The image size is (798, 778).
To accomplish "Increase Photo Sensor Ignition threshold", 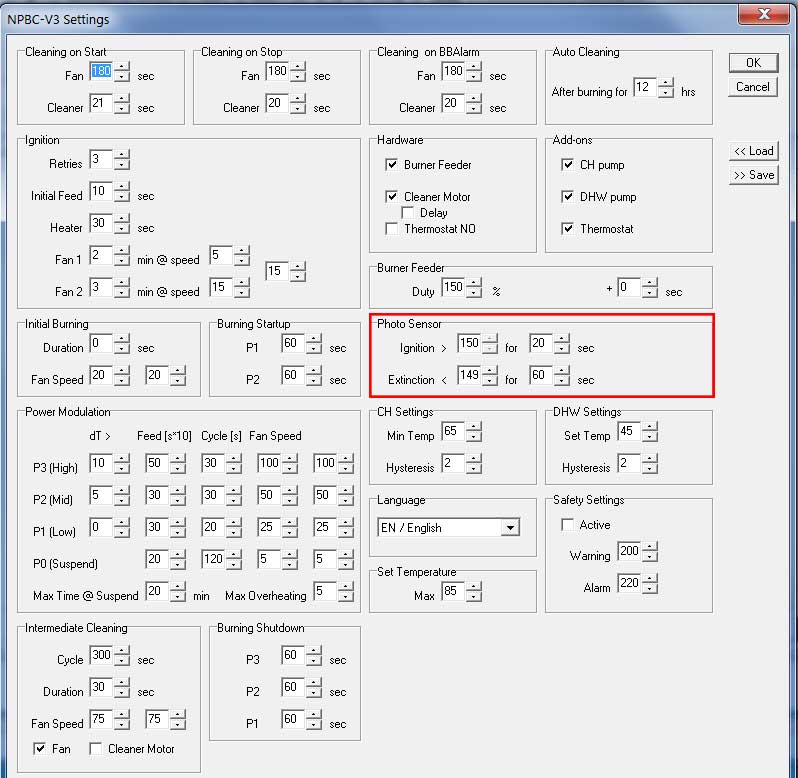I will click(490, 339).
